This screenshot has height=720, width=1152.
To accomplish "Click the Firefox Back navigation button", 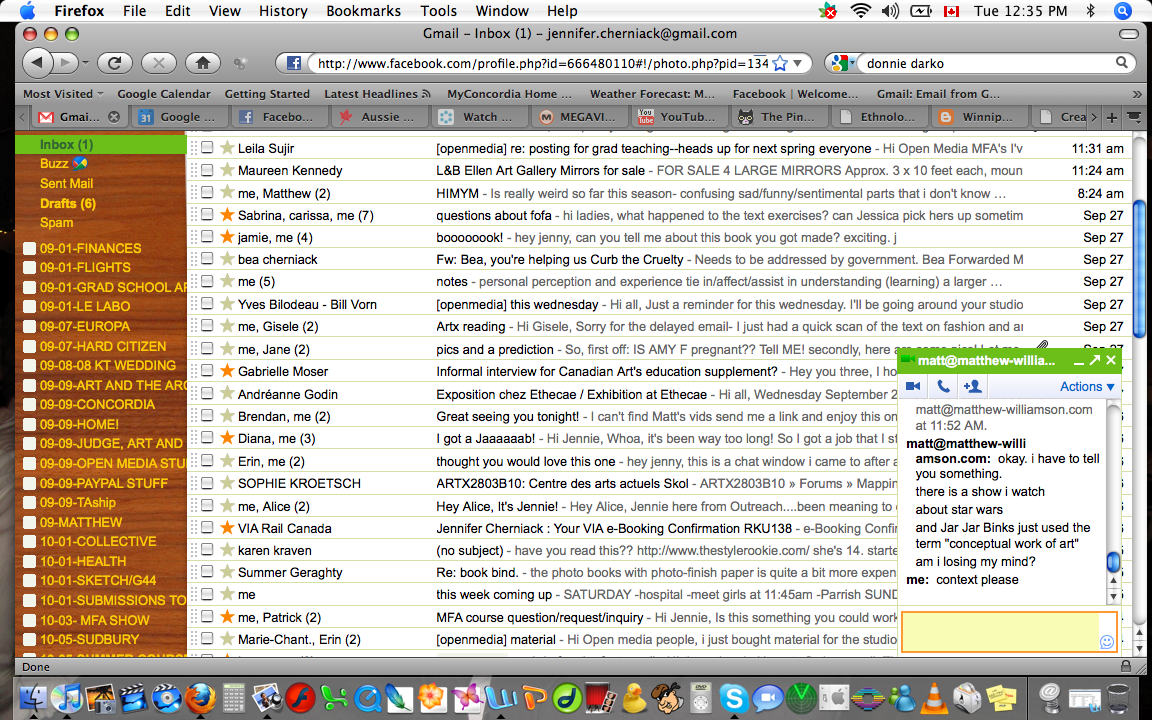I will [37, 63].
